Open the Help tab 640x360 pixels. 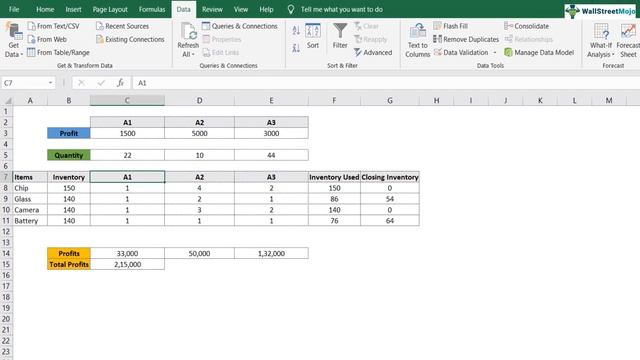coord(266,9)
